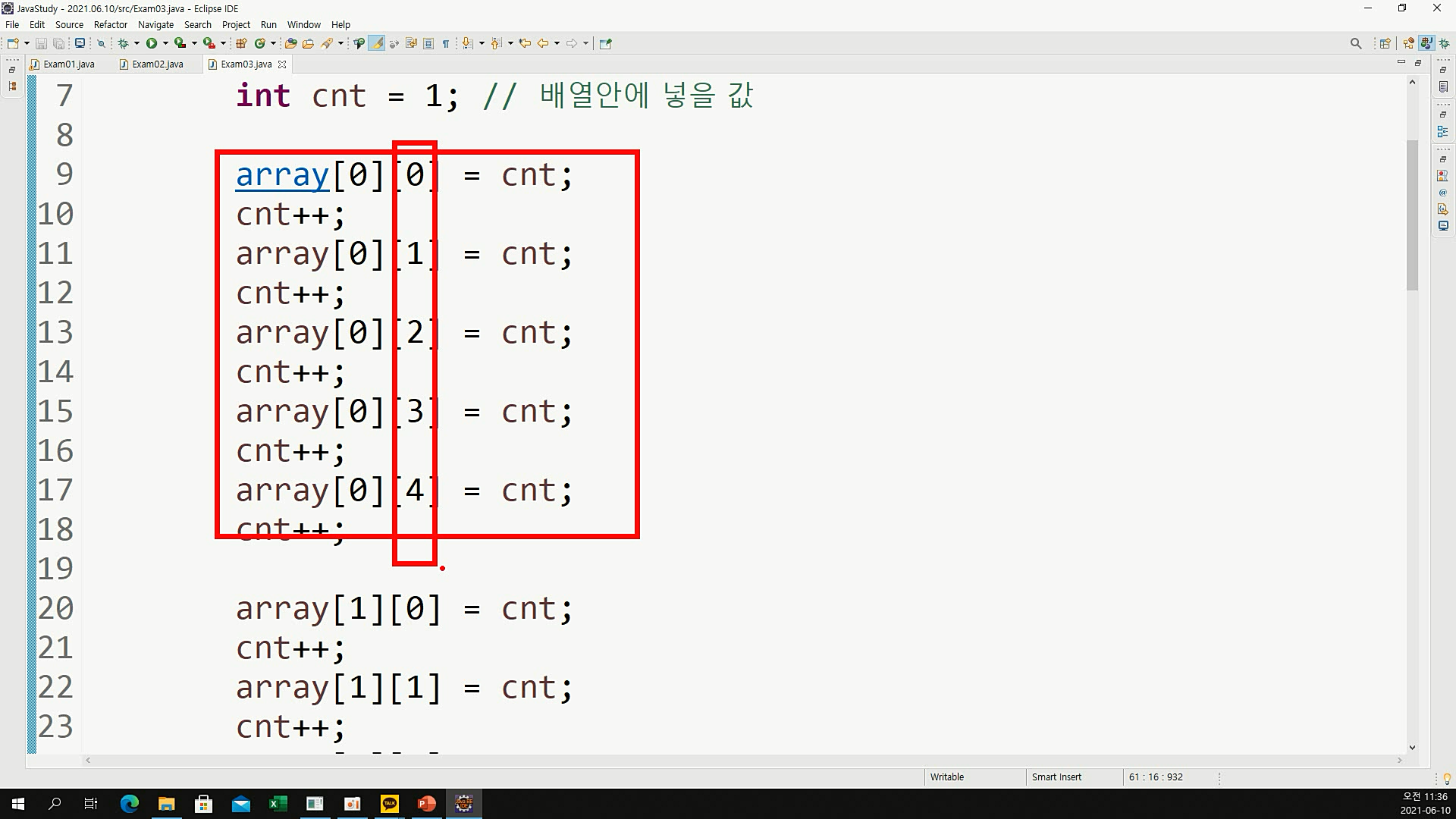Image resolution: width=1456 pixels, height=819 pixels.
Task: Click the vertical scrollbar thumb in editor
Action: [1411, 215]
